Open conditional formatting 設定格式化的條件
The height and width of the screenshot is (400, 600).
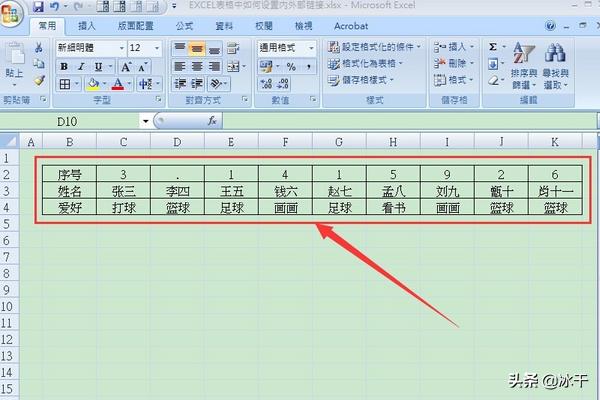tap(374, 47)
